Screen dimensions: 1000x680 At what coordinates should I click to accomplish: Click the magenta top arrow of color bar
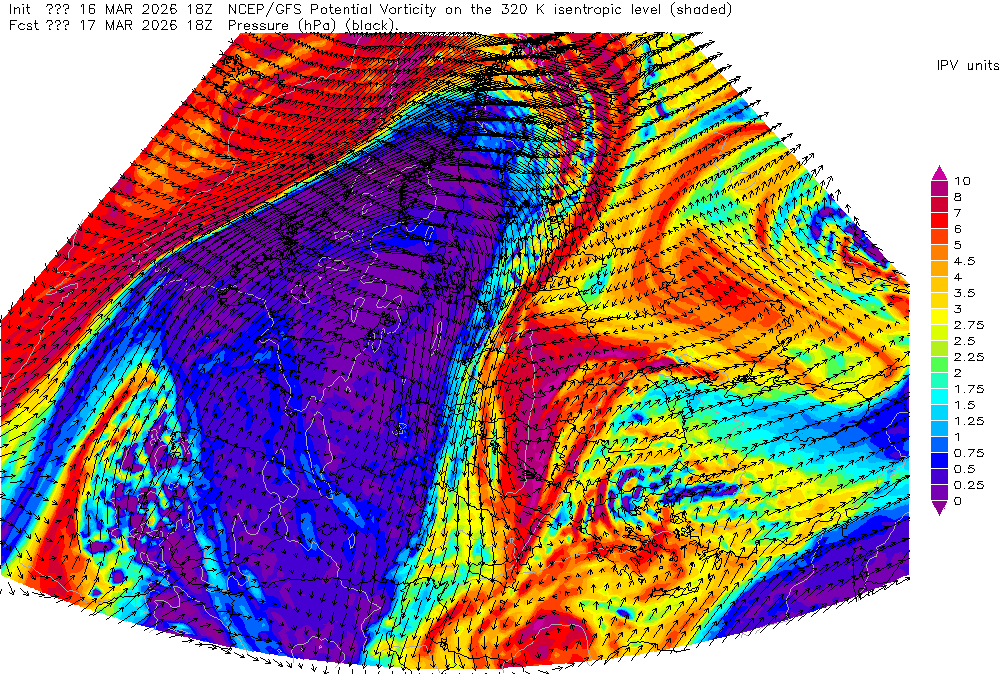[940, 171]
